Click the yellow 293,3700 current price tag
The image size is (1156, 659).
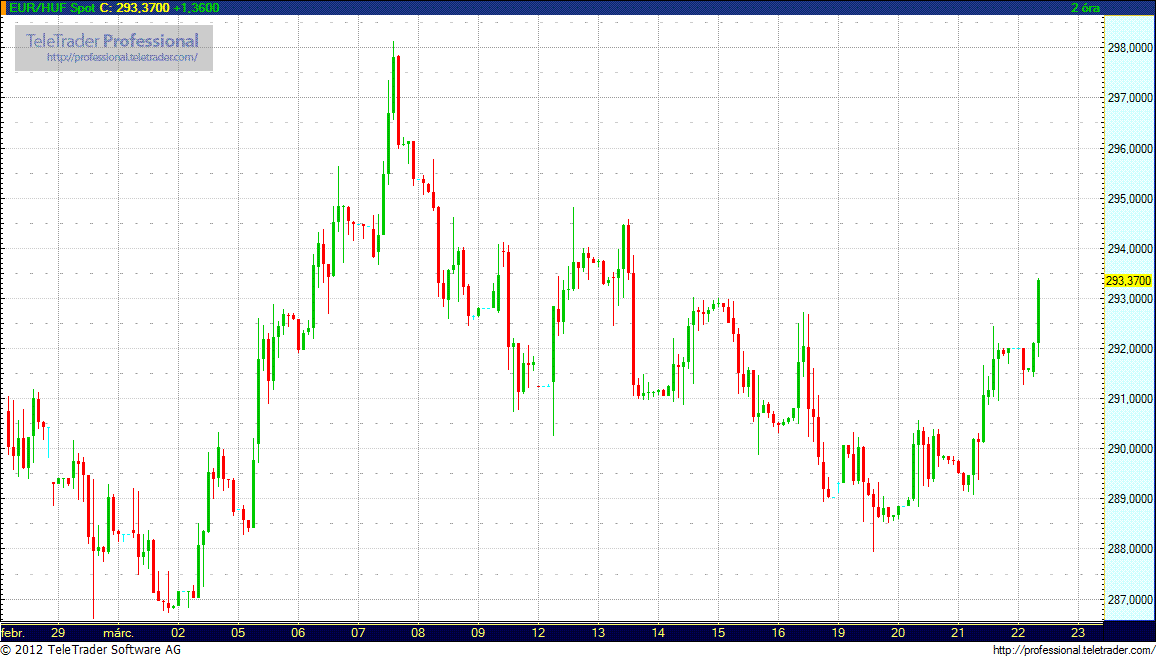[1127, 281]
